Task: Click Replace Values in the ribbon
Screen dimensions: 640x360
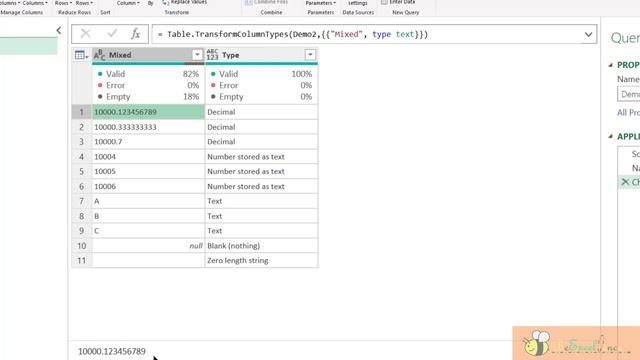Action: (x=184, y=2)
